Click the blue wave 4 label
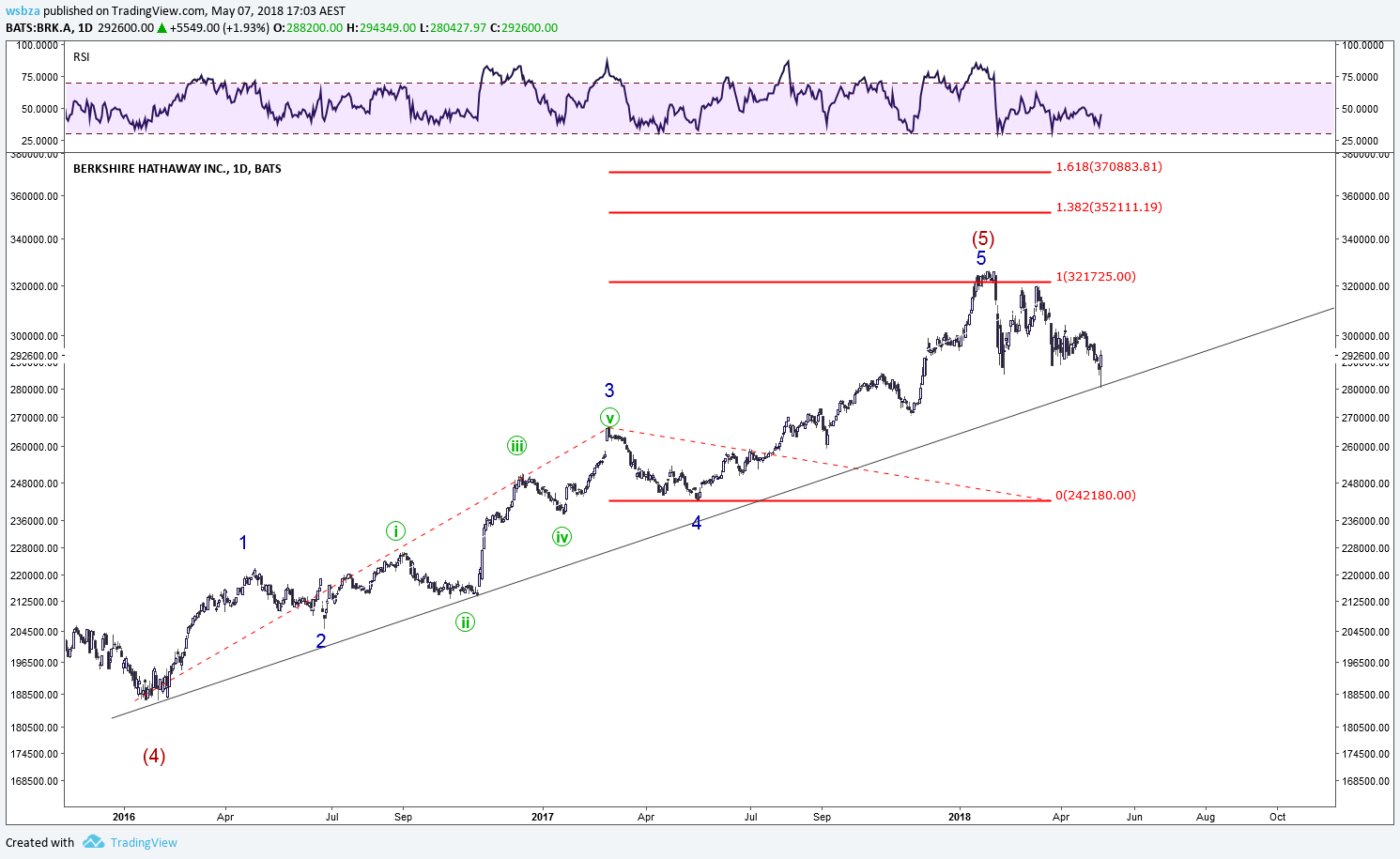 (x=697, y=523)
